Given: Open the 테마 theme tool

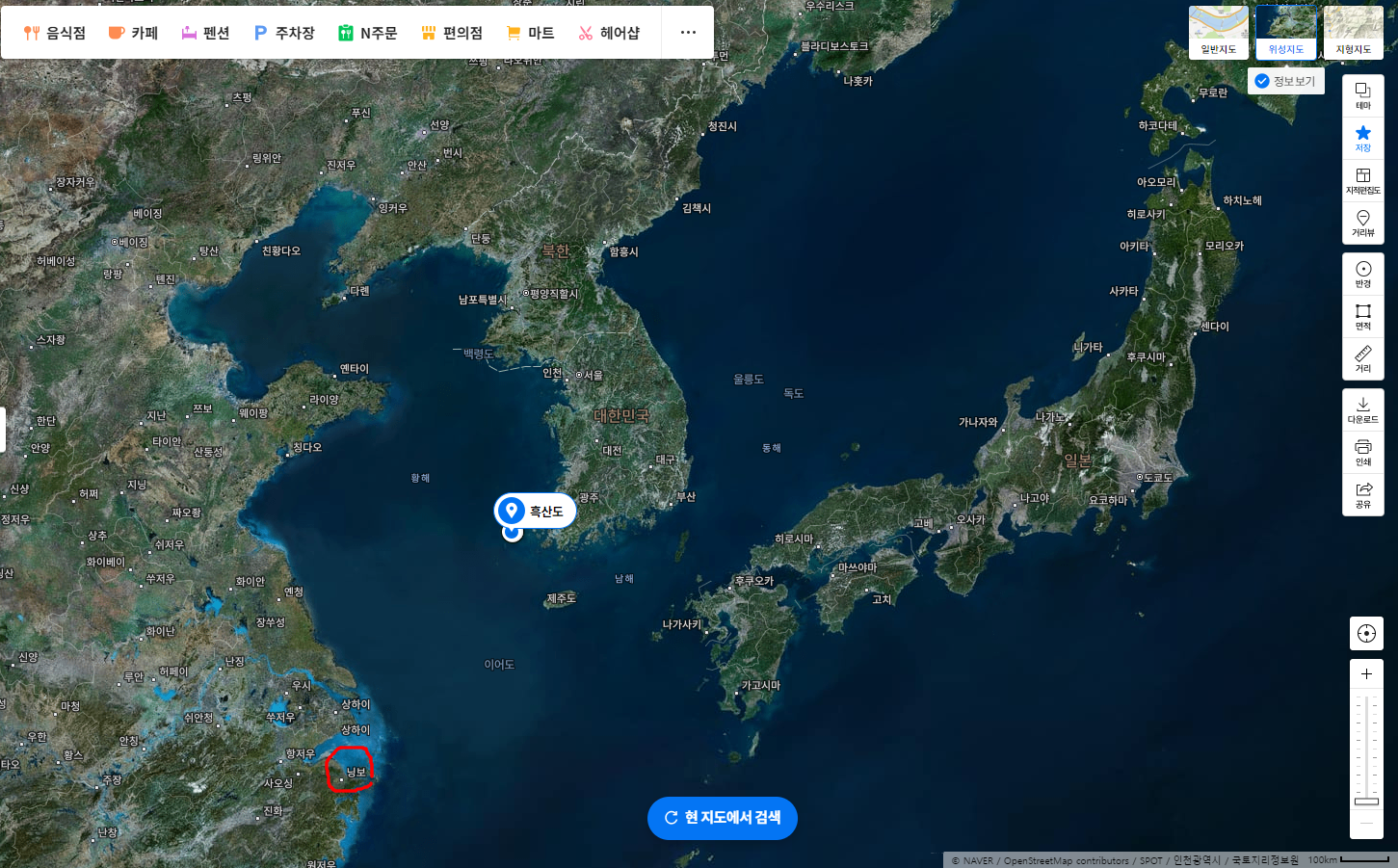Looking at the screenshot, I should 1363,95.
